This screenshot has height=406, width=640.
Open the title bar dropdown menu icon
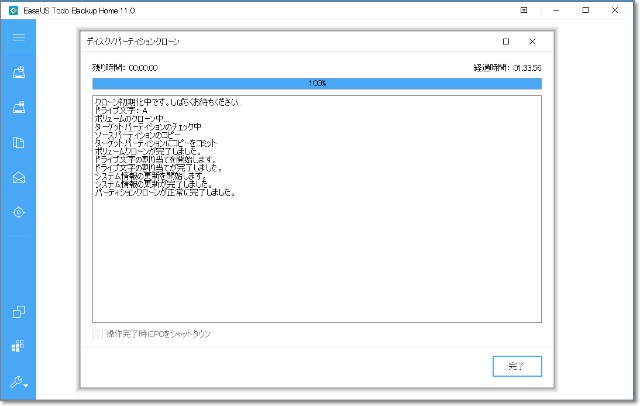click(524, 10)
